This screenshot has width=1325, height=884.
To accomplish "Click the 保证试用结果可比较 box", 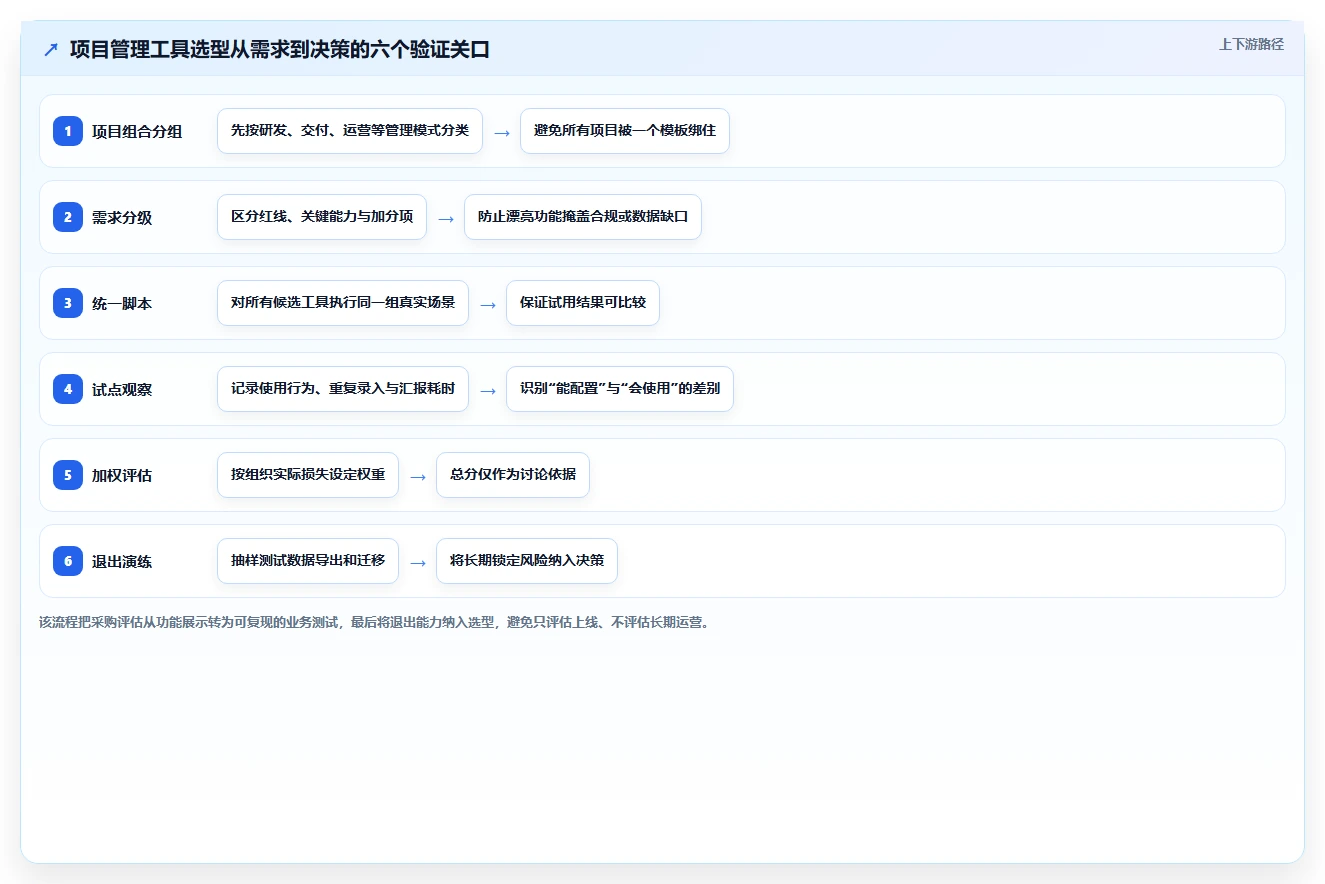I will click(x=583, y=303).
